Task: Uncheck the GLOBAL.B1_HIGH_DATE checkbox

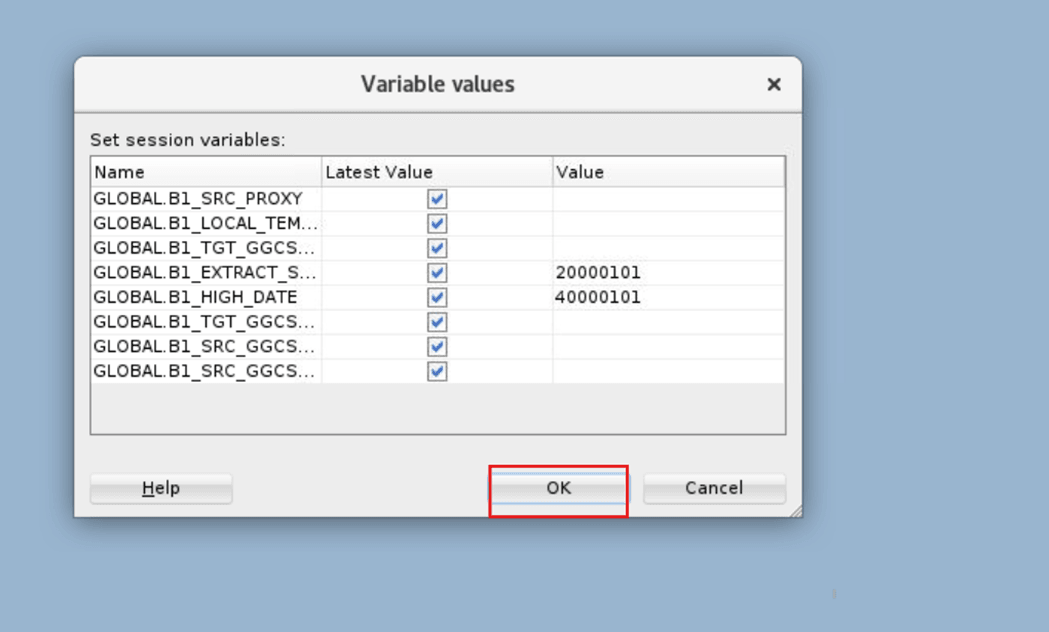Action: (436, 297)
